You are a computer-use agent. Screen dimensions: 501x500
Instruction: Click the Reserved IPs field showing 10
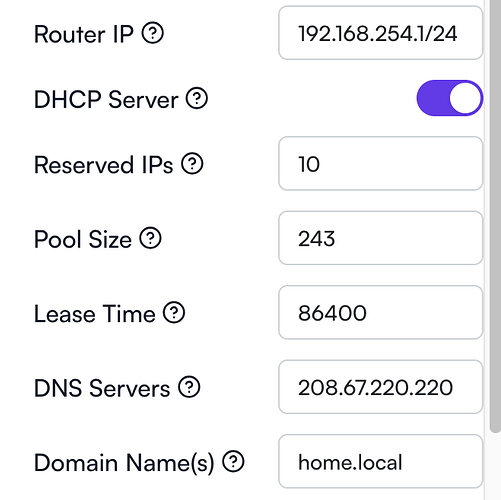(x=380, y=164)
